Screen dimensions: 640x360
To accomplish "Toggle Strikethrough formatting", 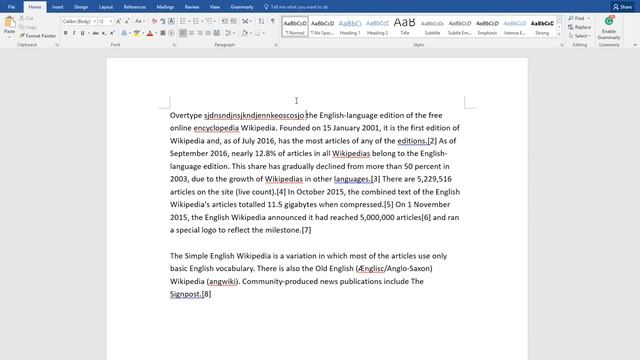I will [96, 33].
